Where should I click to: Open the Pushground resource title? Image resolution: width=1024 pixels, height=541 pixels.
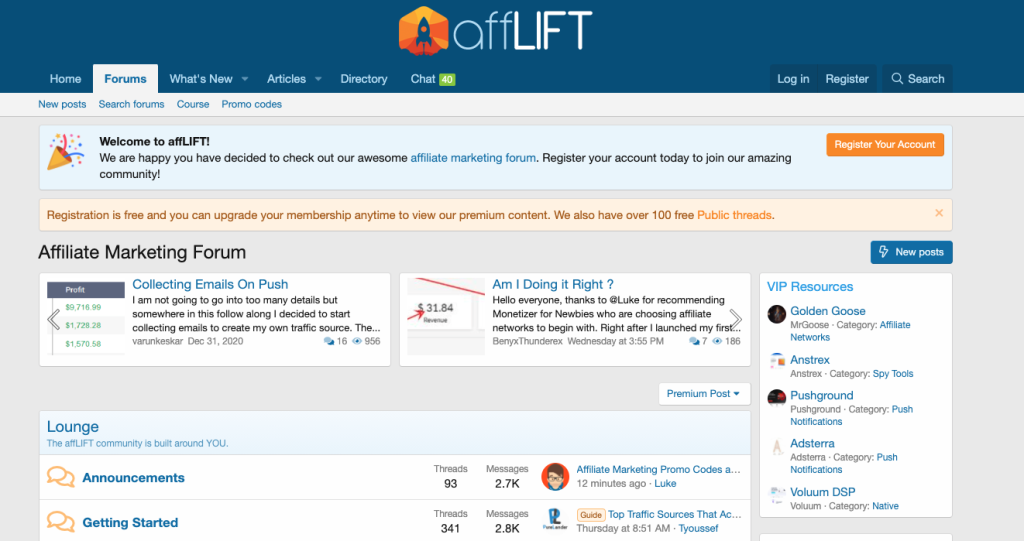click(822, 395)
